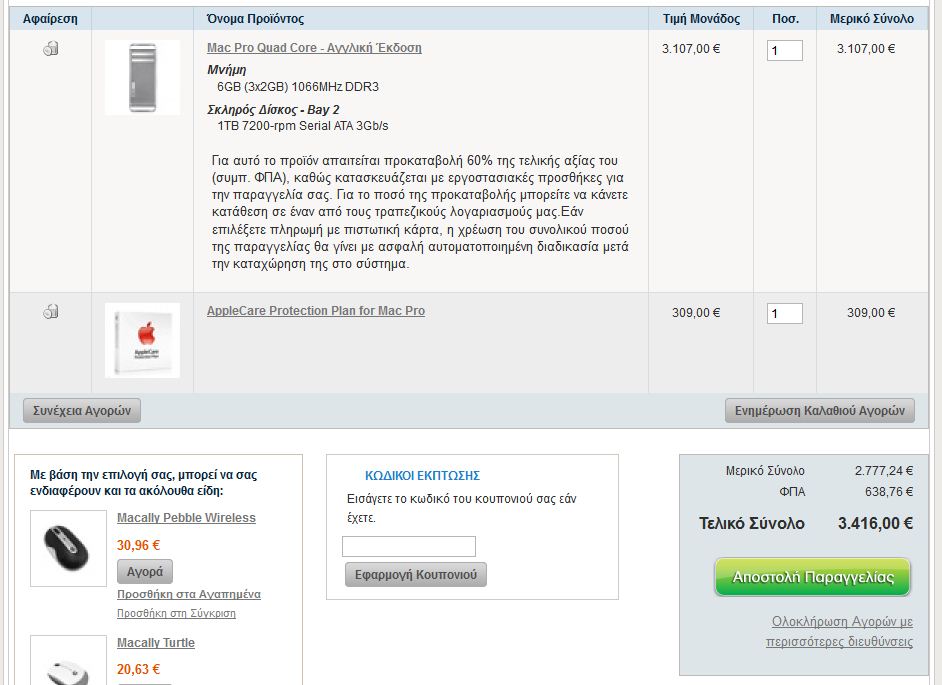
Task: Remove AppleCare Protection Plan from cart
Action: (51, 311)
